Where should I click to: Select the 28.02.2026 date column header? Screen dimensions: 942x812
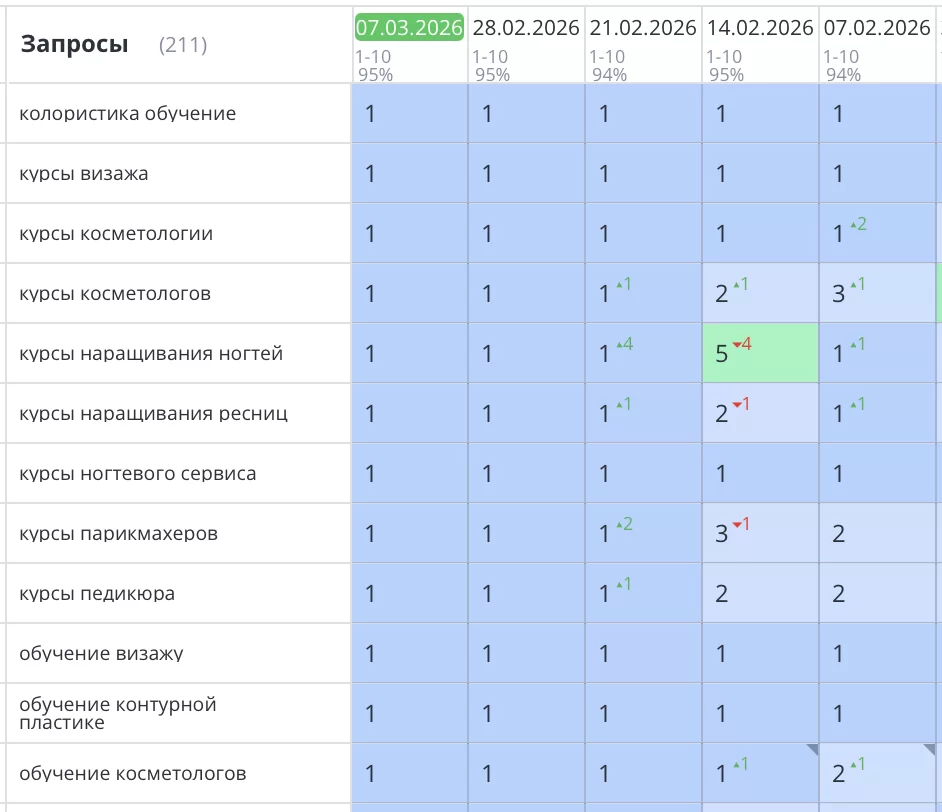point(525,28)
